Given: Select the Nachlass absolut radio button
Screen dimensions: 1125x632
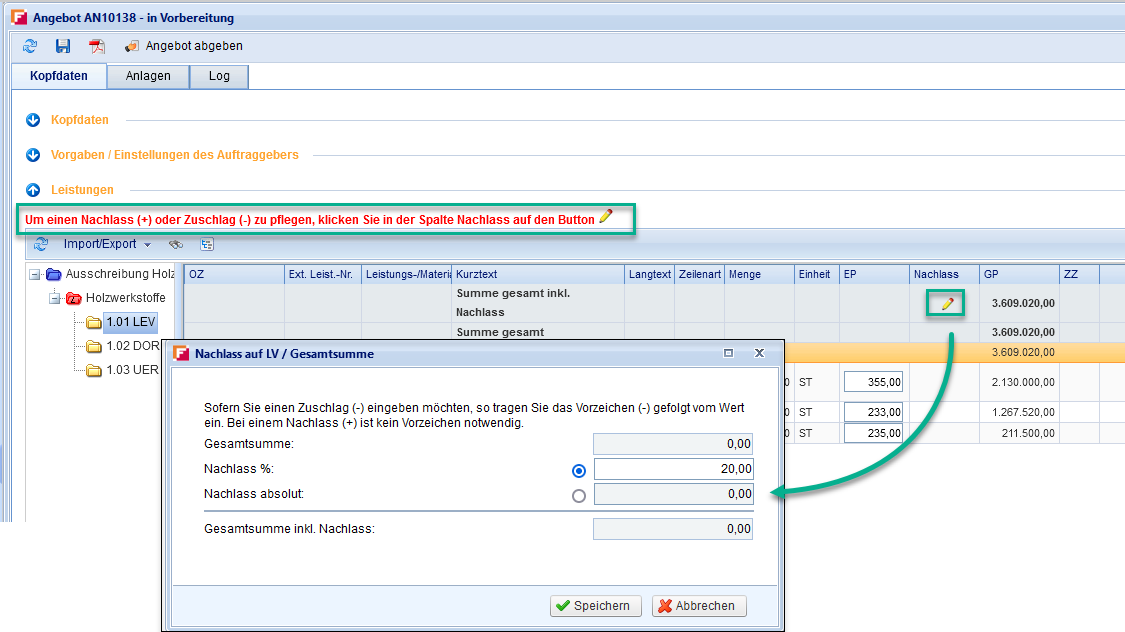Looking at the screenshot, I should [x=579, y=495].
